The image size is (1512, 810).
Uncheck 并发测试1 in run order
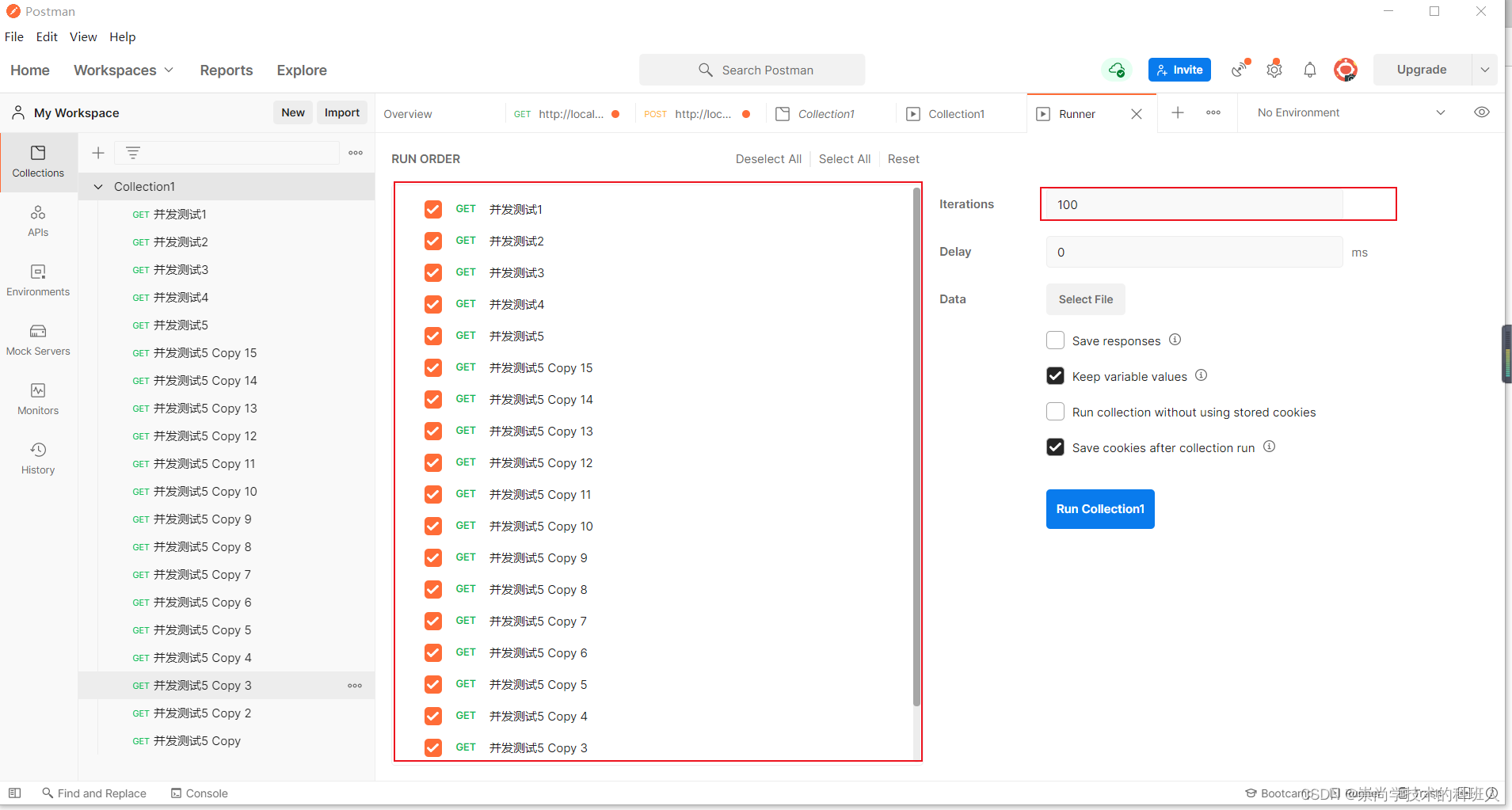point(433,209)
